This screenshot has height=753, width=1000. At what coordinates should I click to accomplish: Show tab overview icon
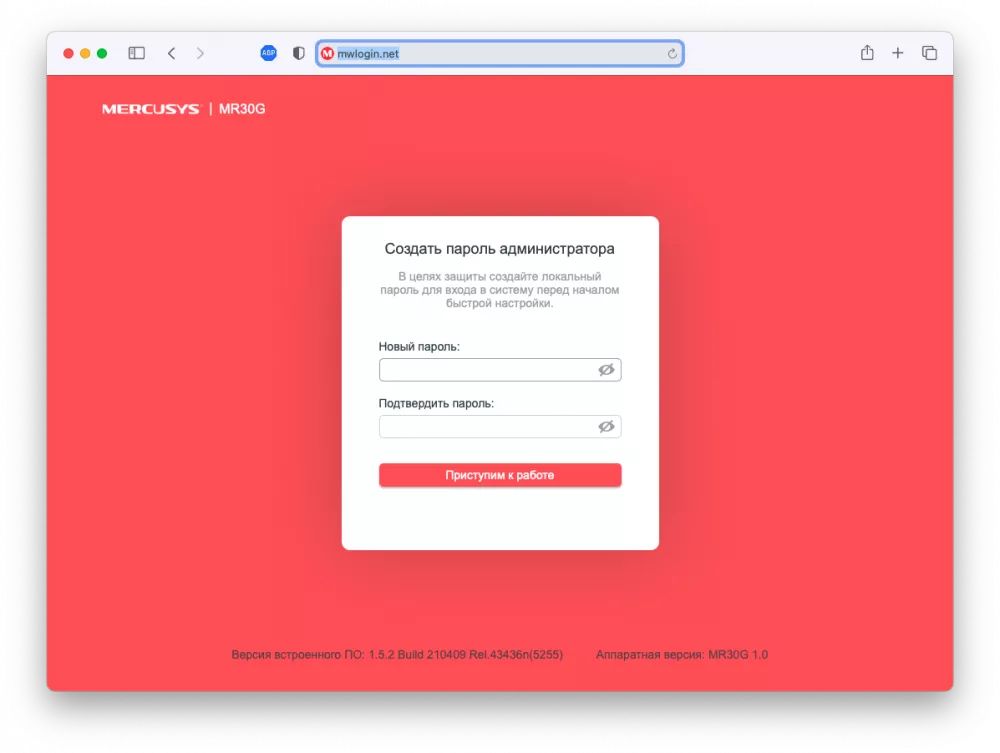point(929,53)
